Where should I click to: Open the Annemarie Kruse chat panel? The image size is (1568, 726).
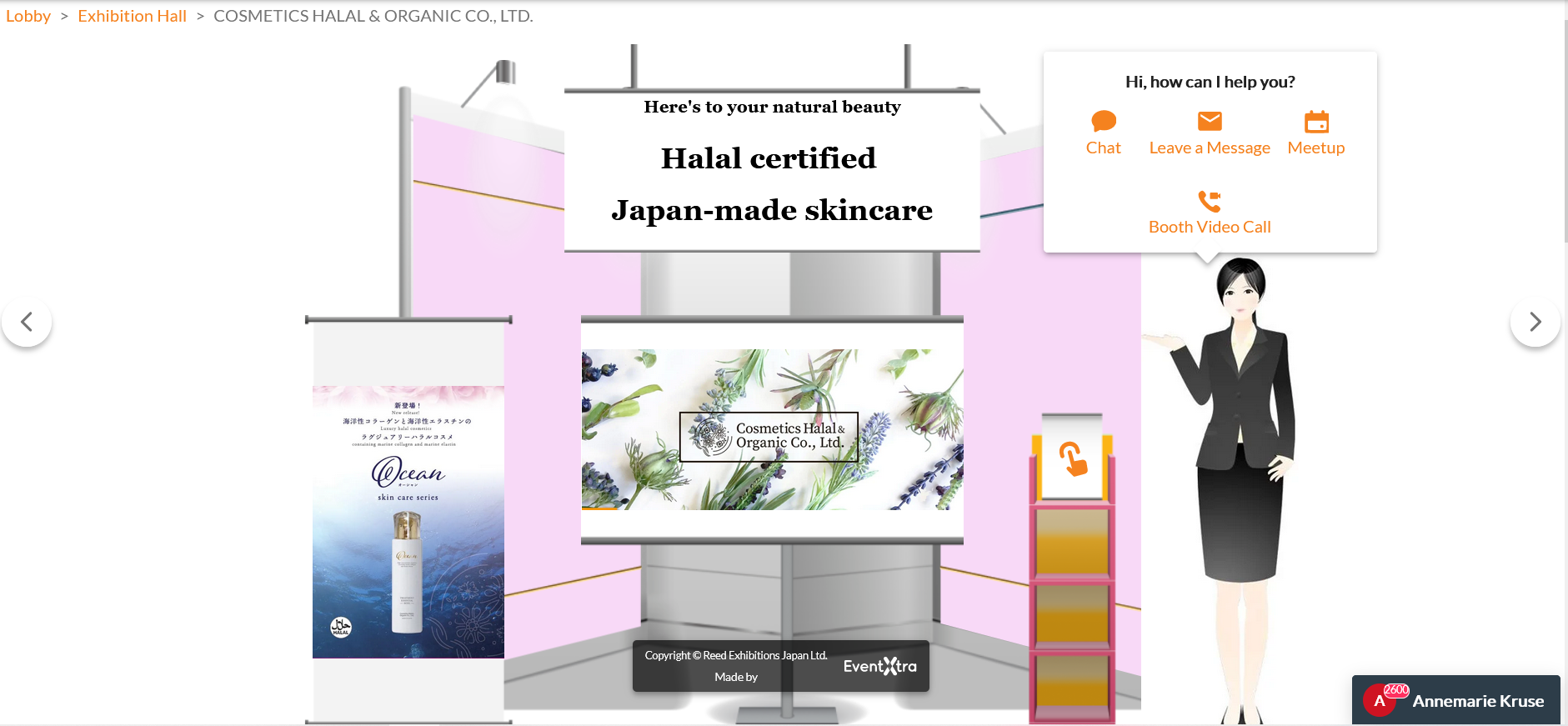click(x=1477, y=701)
